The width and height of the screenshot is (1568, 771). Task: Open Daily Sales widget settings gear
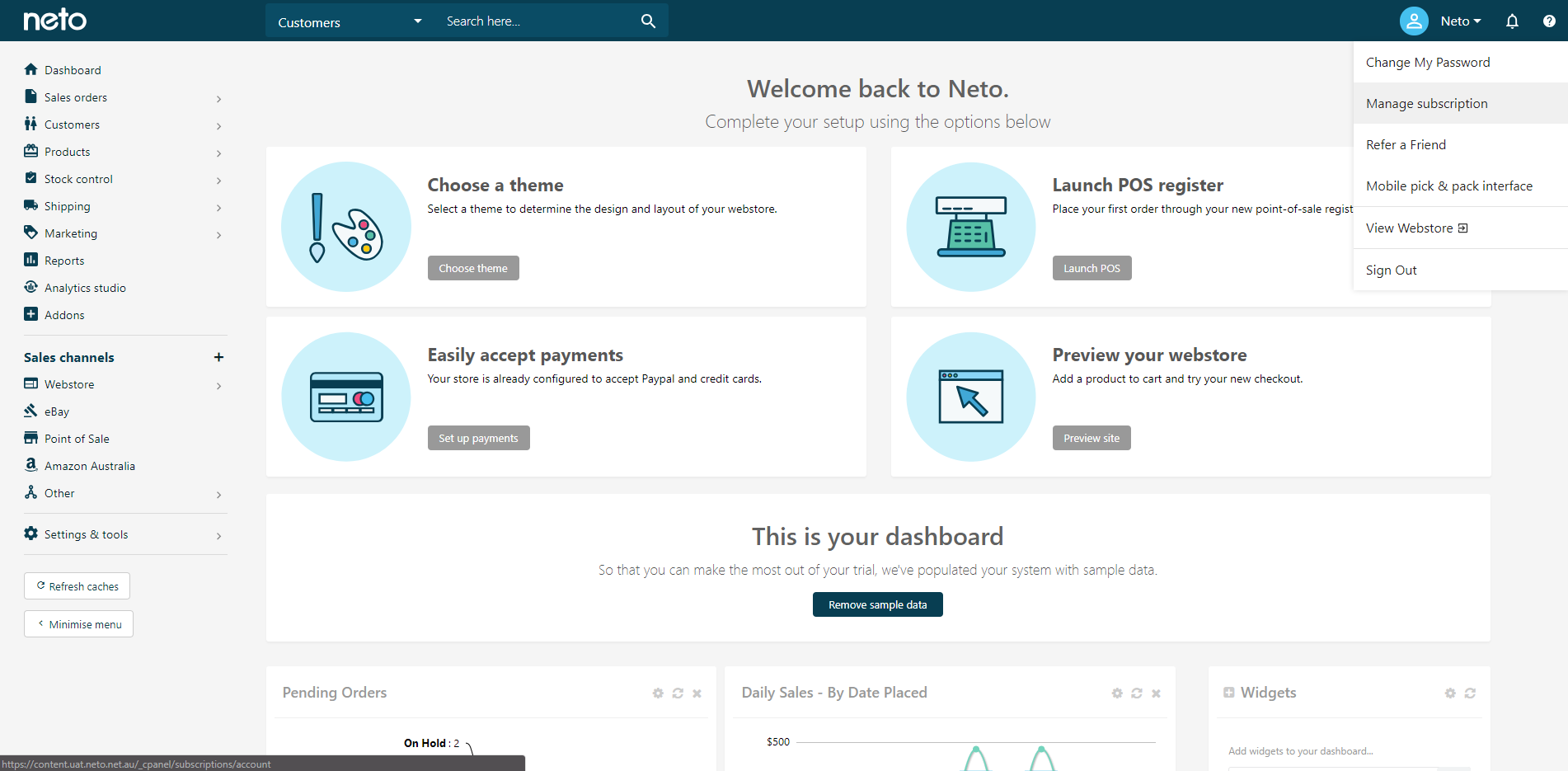(1117, 693)
